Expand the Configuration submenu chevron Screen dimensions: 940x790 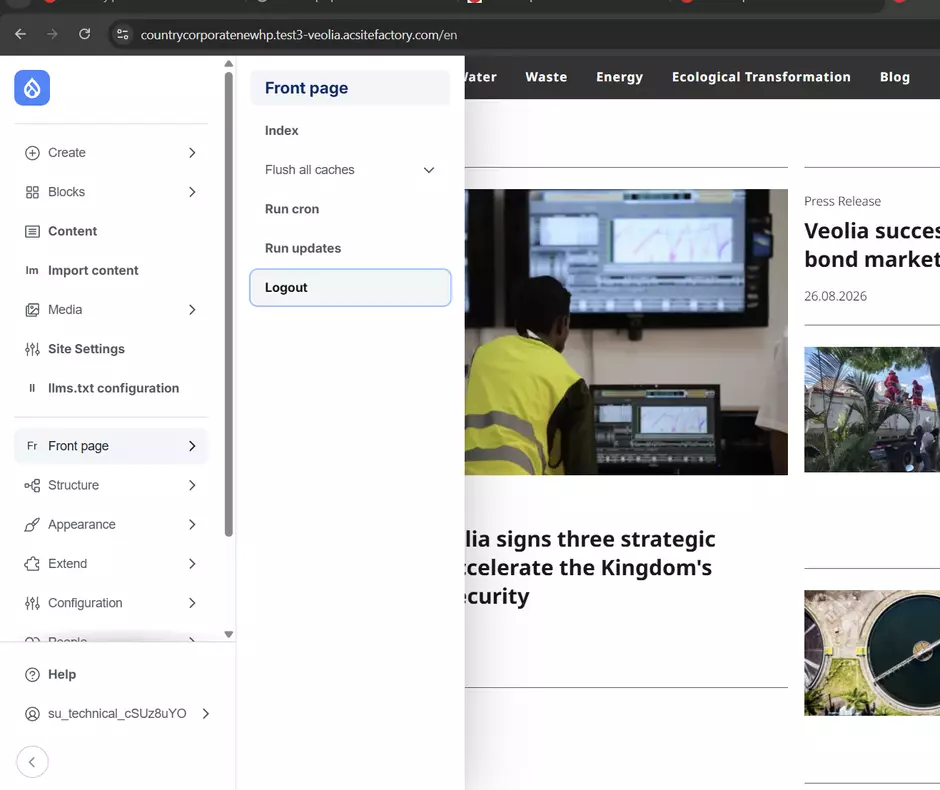pyautogui.click(x=192, y=604)
